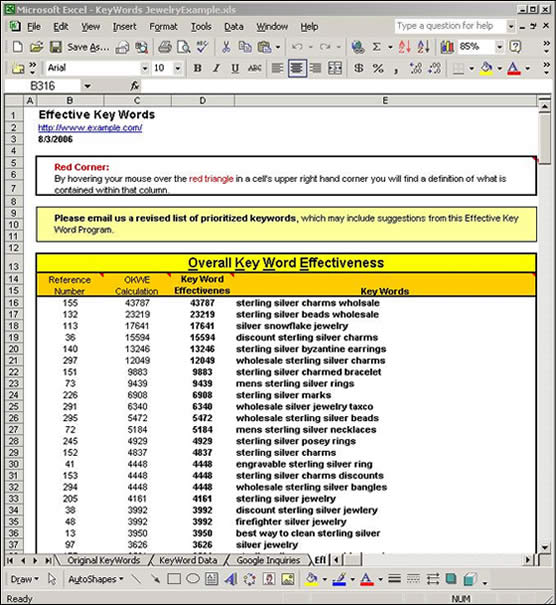Click the Increase Decimal icon
Image resolution: width=556 pixels, height=605 pixels.
click(416, 68)
